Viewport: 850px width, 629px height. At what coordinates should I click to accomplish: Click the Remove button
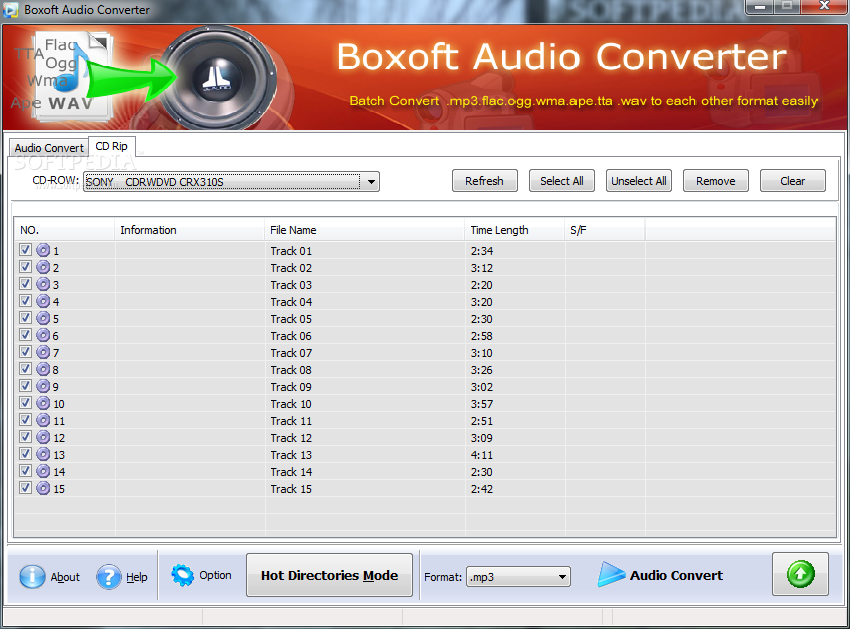pos(716,181)
